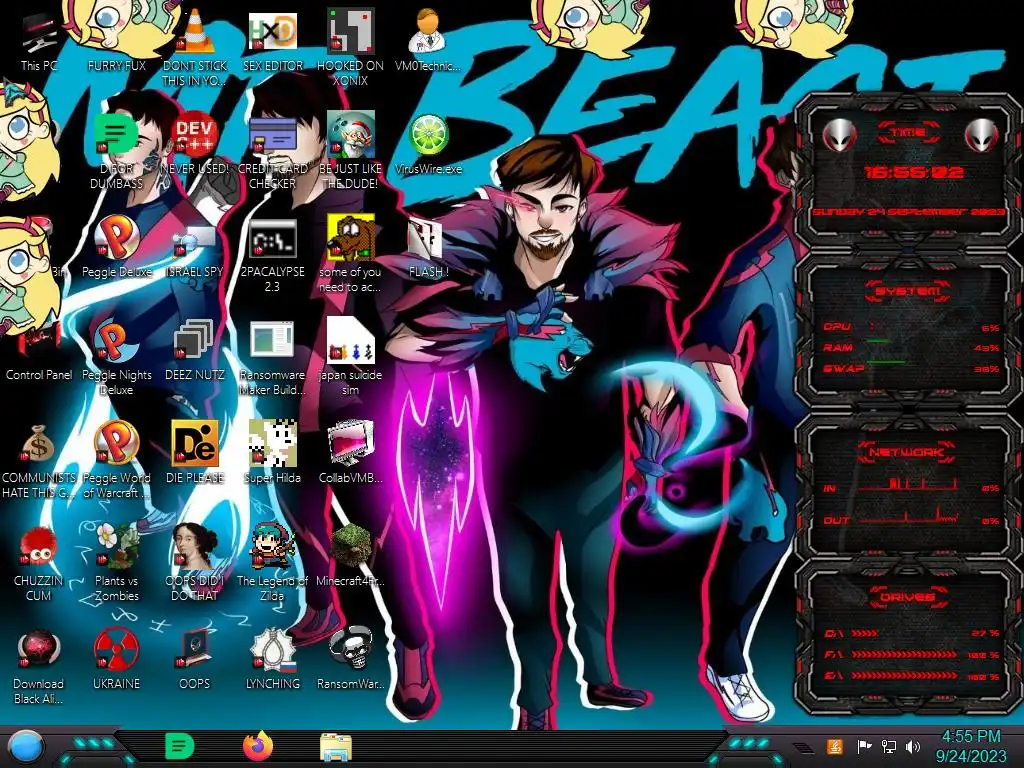Click the left alien head logo in TIME widget
The height and width of the screenshot is (768, 1024).
[x=840, y=135]
